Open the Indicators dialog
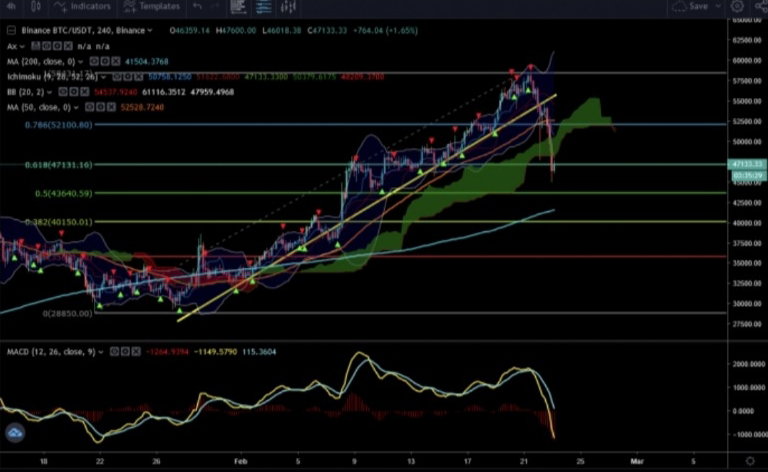The image size is (768, 472). 82,6
